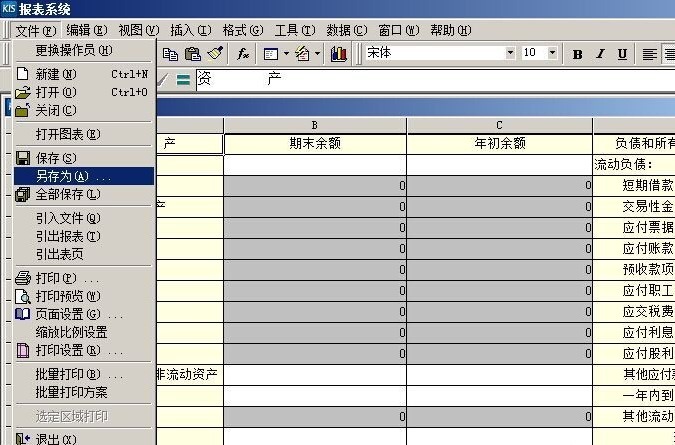Select 关闭(C) menu entry
This screenshot has height=445, width=675.
pos(84,111)
